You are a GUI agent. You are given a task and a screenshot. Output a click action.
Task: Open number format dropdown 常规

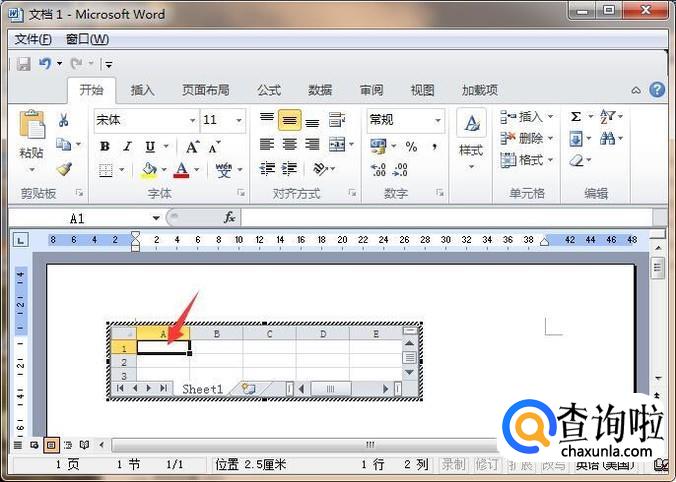point(438,120)
